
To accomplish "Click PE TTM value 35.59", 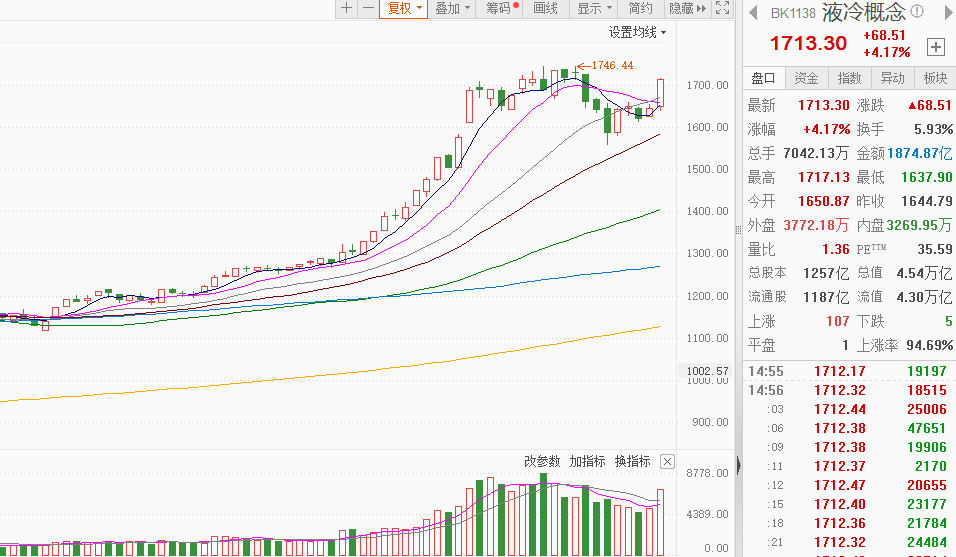I will click(x=935, y=249).
